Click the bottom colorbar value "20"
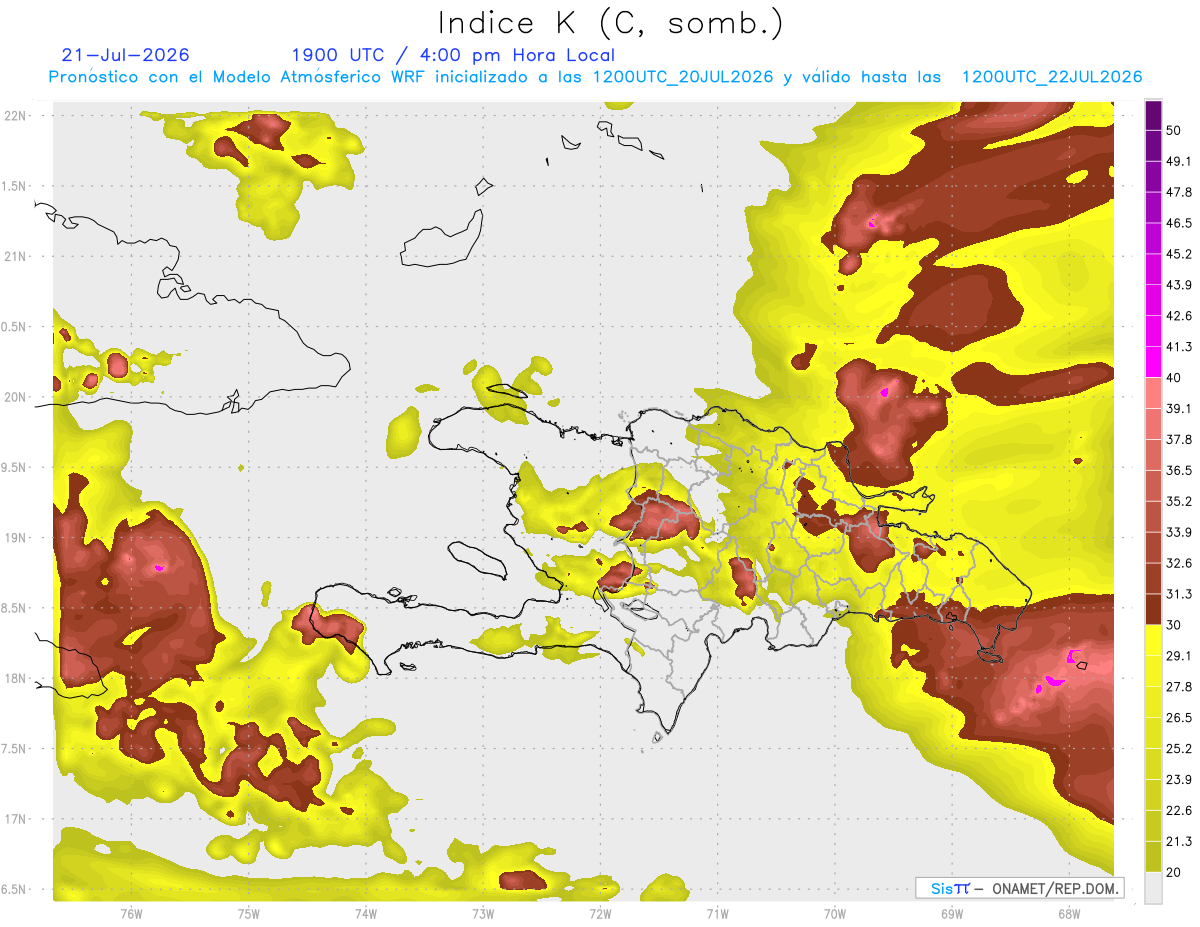The image size is (1200, 927). [x=1175, y=872]
